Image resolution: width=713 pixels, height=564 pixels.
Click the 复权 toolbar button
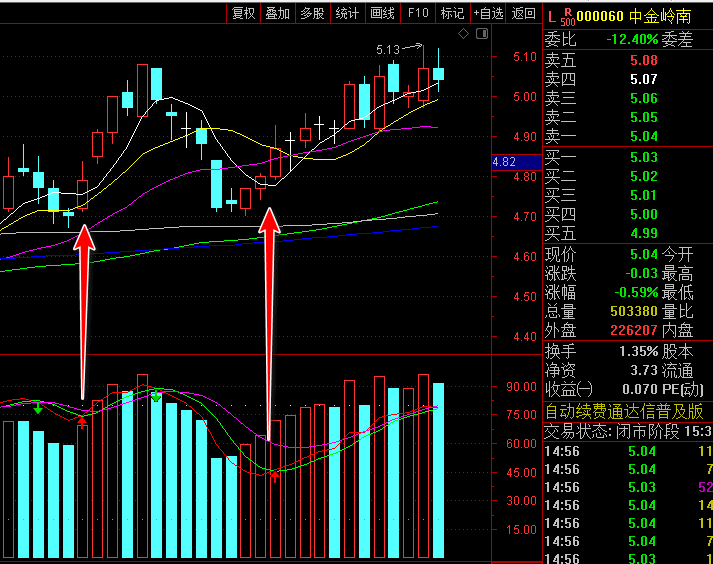click(243, 14)
